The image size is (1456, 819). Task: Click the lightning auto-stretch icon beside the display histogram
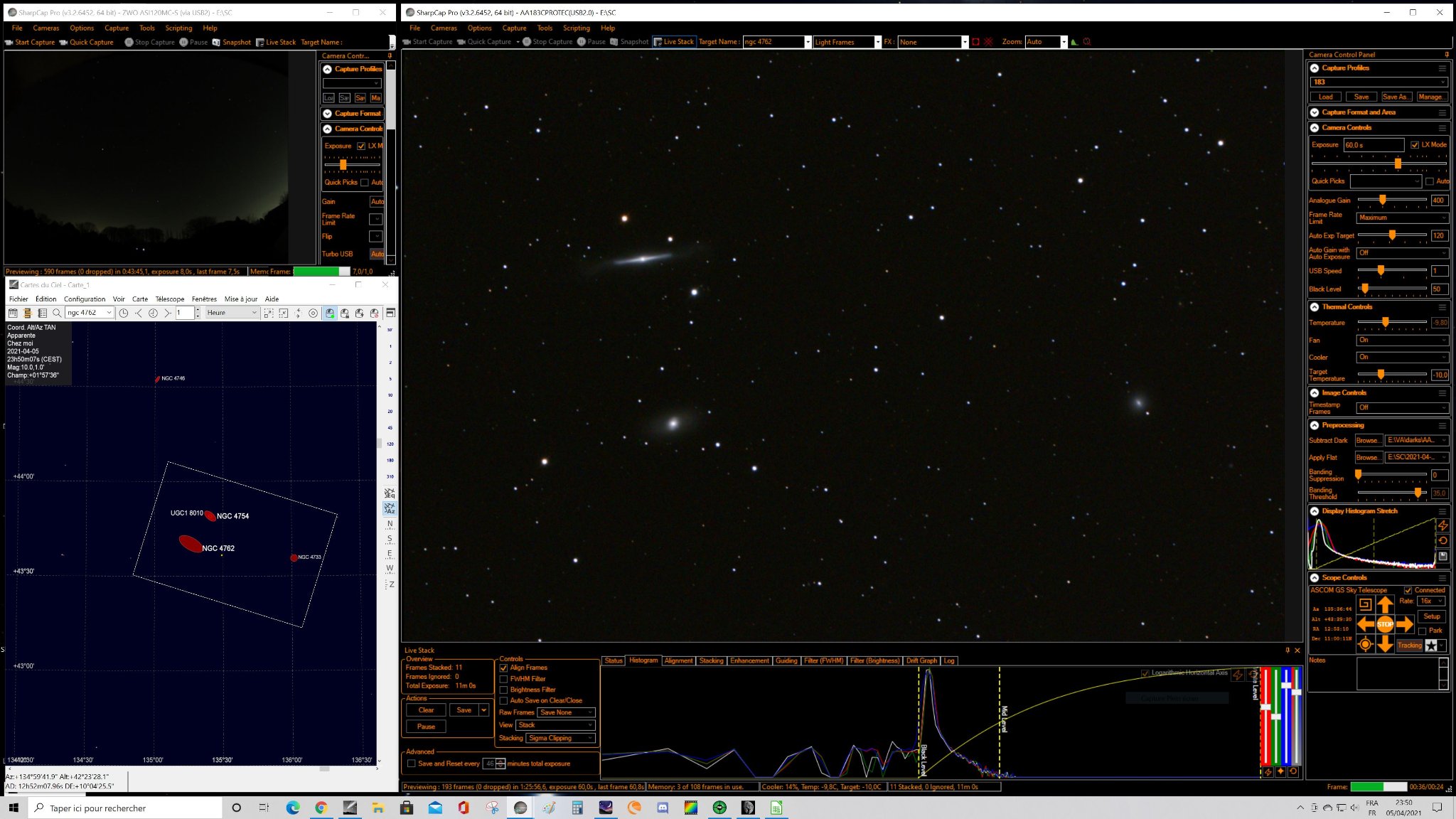click(1443, 525)
